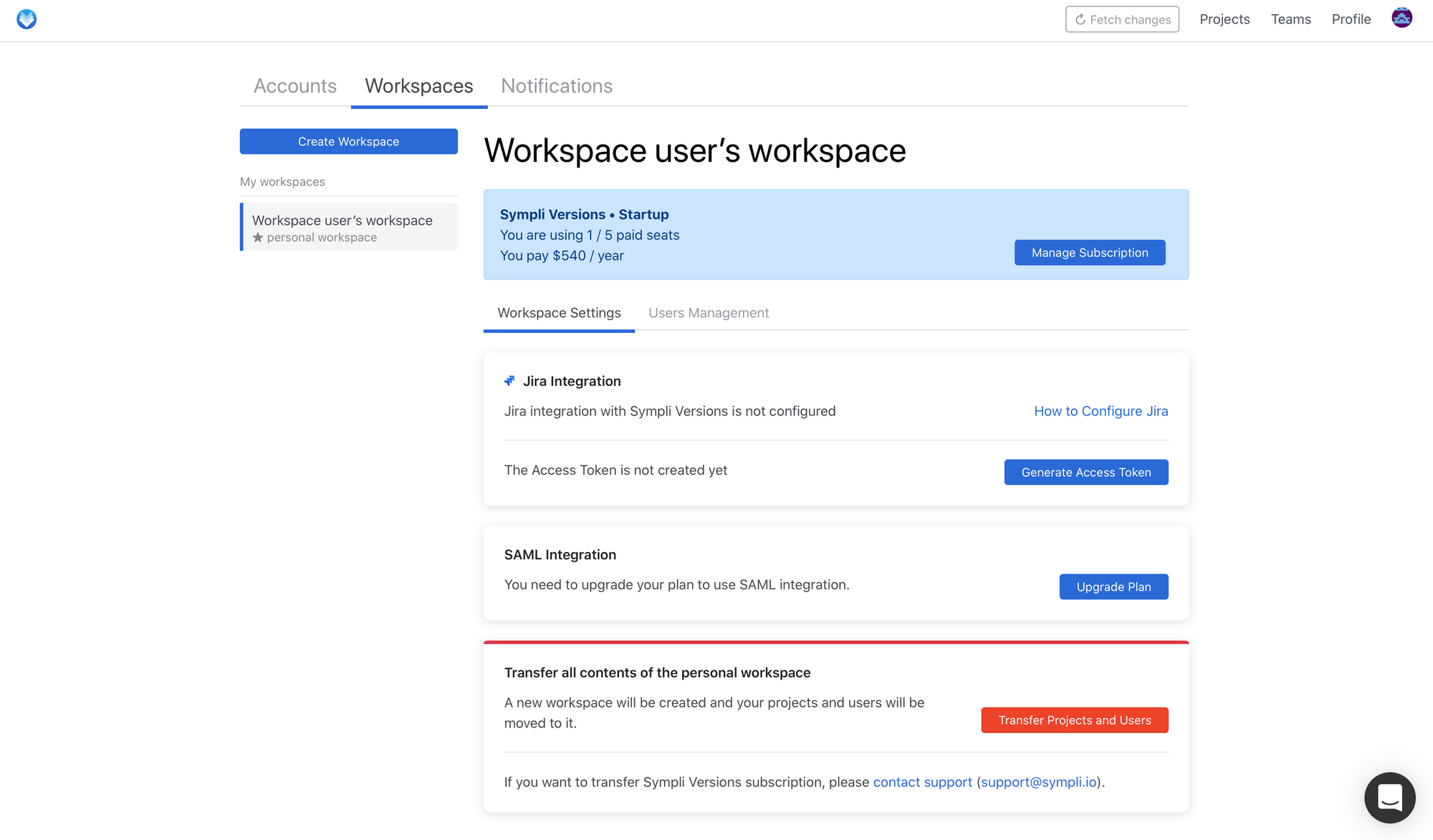Follow the contact support link
Screen dimensions: 1433x840
pyautogui.click(x=922, y=782)
